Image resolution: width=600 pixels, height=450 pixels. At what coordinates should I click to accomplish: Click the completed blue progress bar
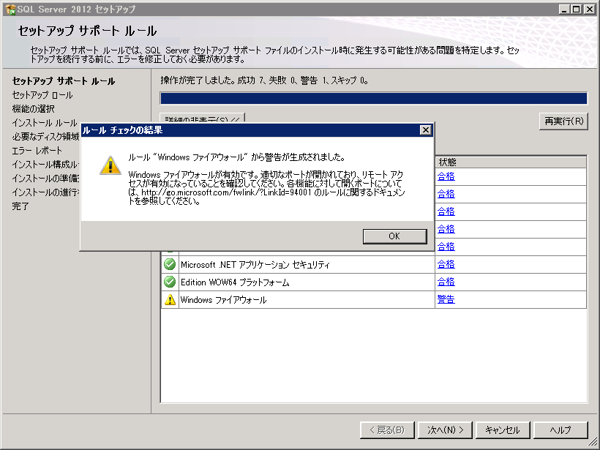[373, 98]
